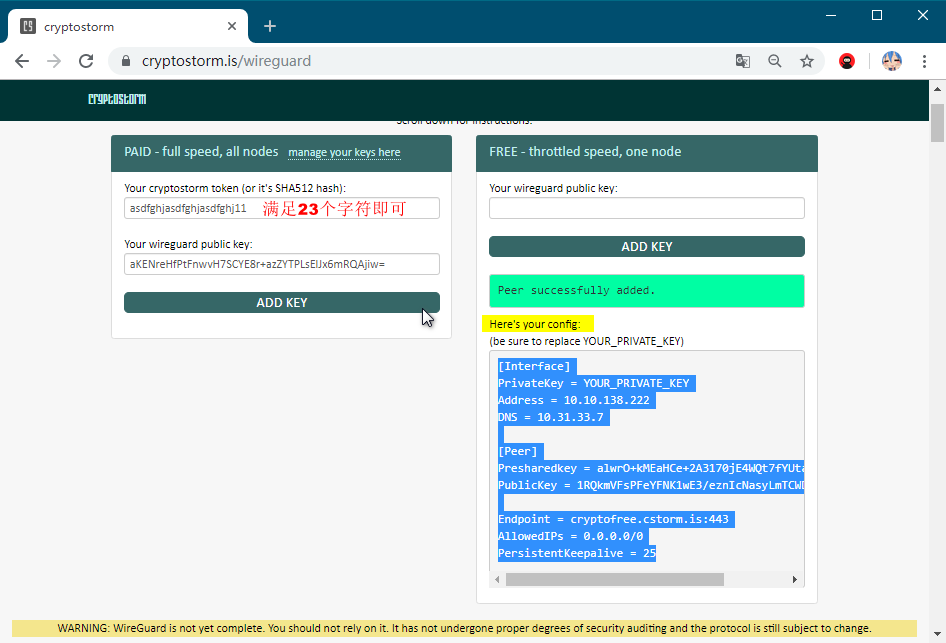
Task: Open the manage your keys here link
Action: [344, 152]
